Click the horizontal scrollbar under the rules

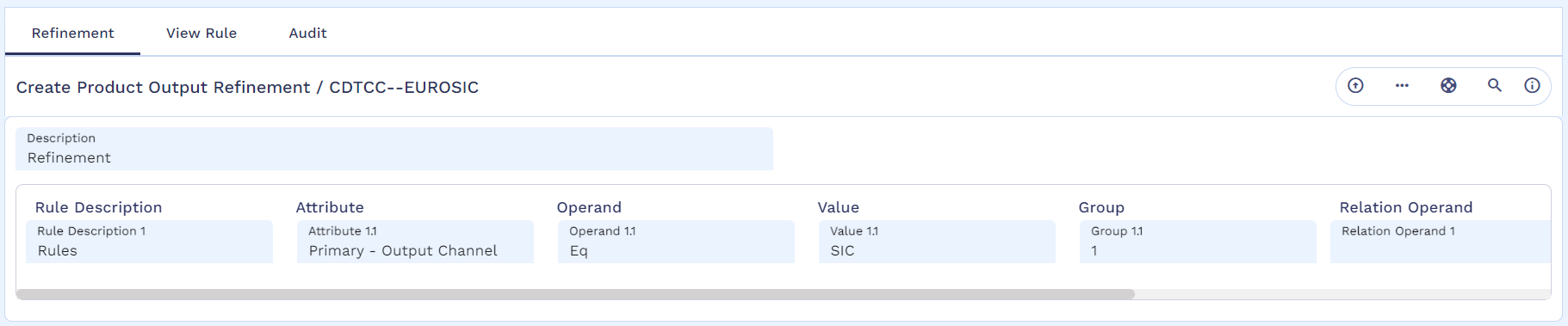575,294
